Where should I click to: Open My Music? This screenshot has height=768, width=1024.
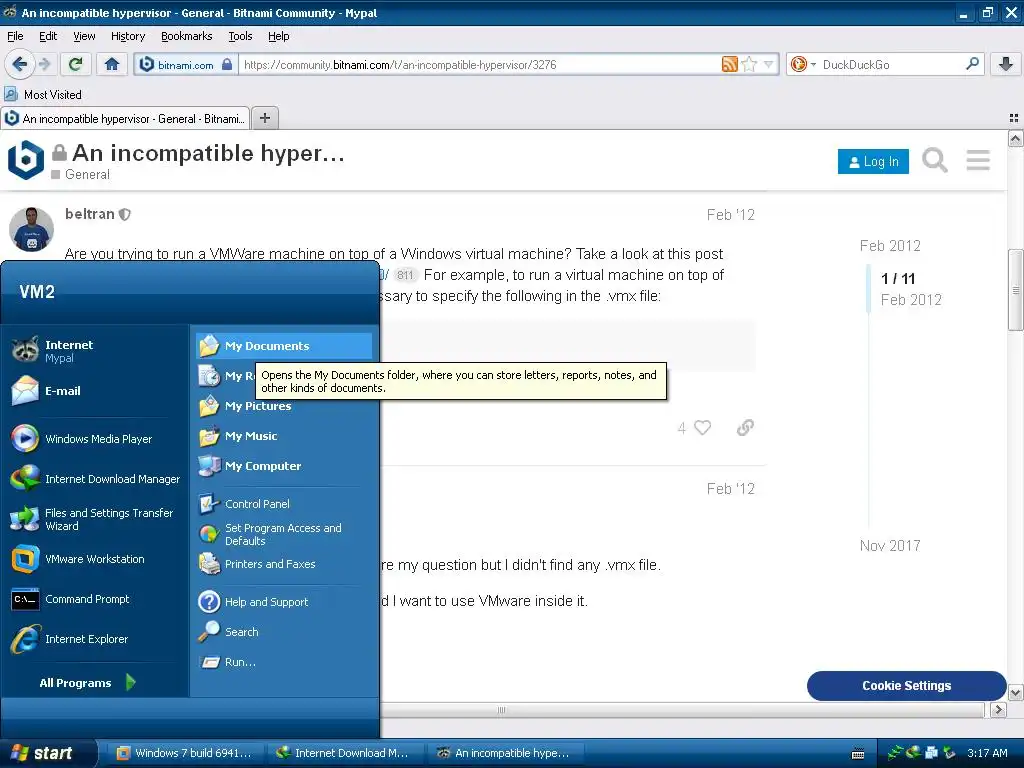click(284, 436)
